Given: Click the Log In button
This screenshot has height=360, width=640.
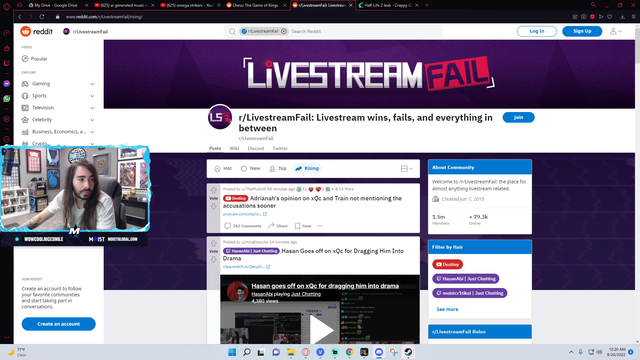Looking at the screenshot, I should tap(537, 31).
